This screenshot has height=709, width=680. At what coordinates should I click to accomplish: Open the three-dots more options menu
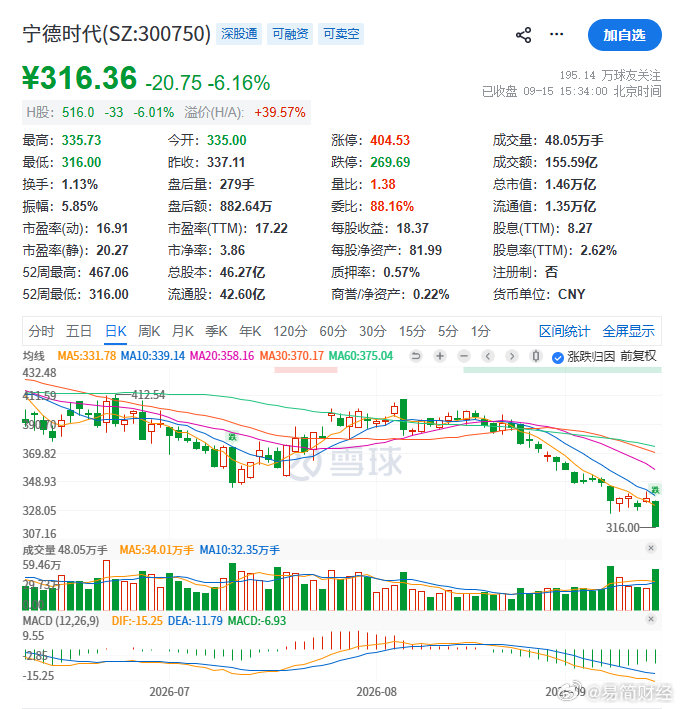coord(557,34)
